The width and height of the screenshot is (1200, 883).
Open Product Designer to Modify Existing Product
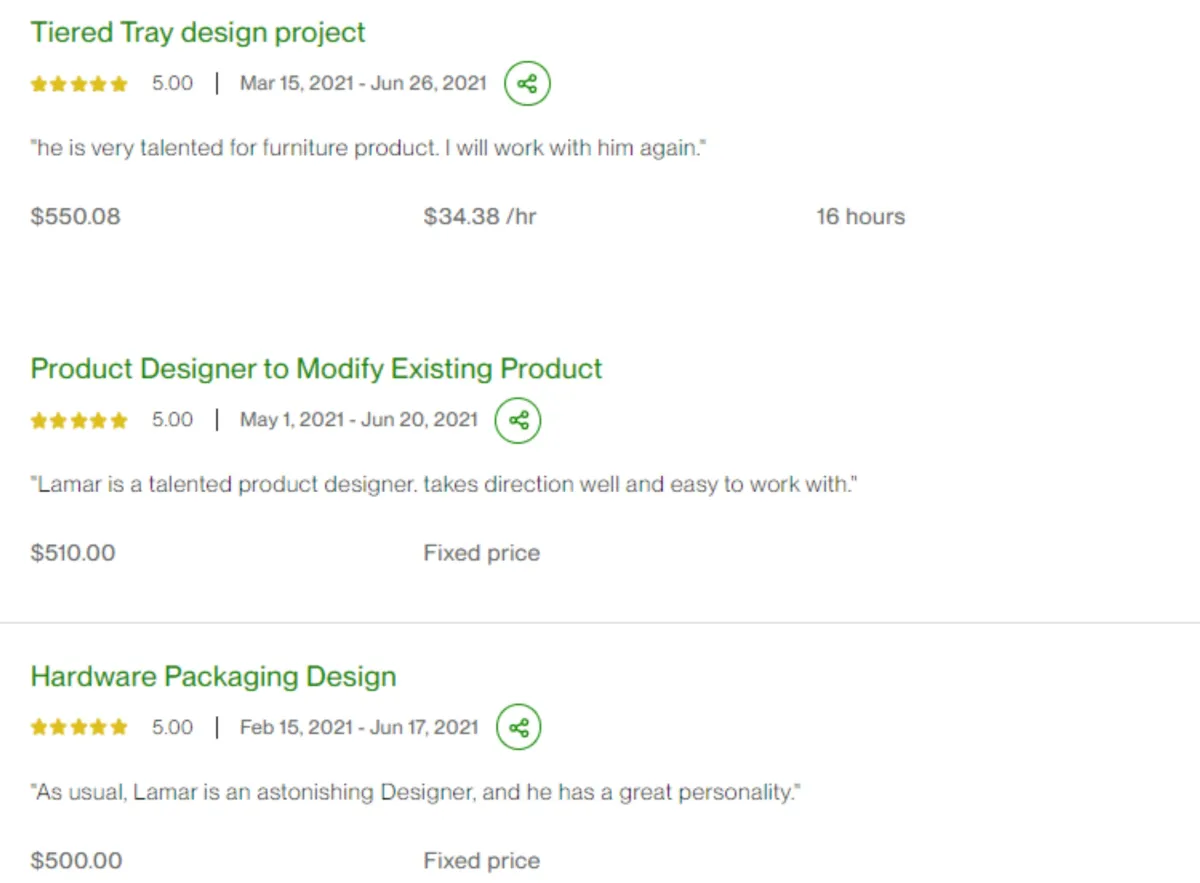click(316, 369)
